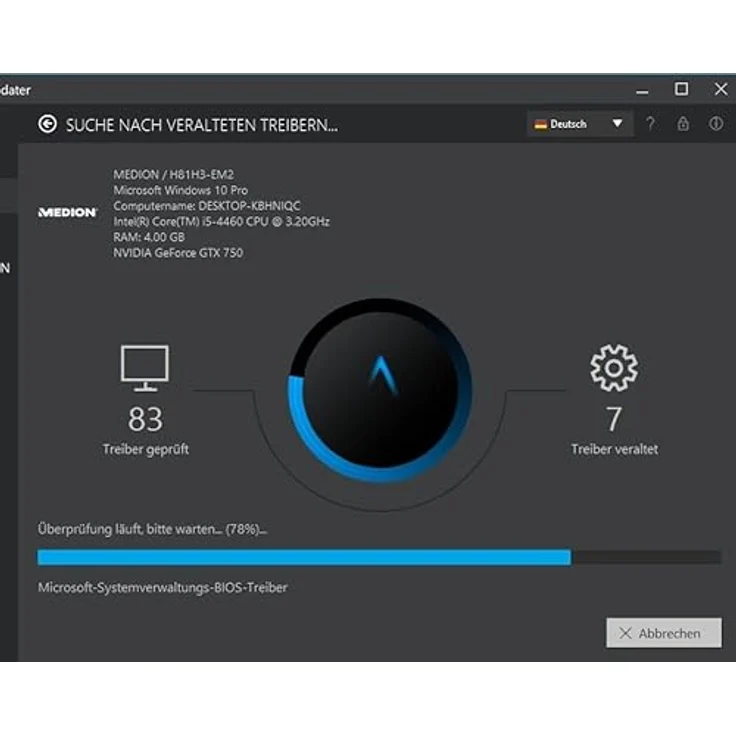Click the circular scan dial
736x736 pixels.
click(x=380, y=390)
